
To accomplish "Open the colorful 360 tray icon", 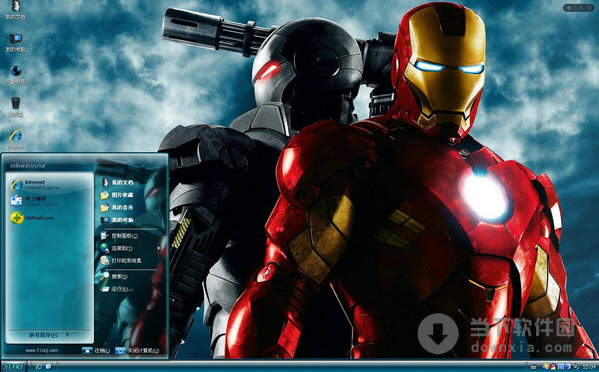I will 546,367.
